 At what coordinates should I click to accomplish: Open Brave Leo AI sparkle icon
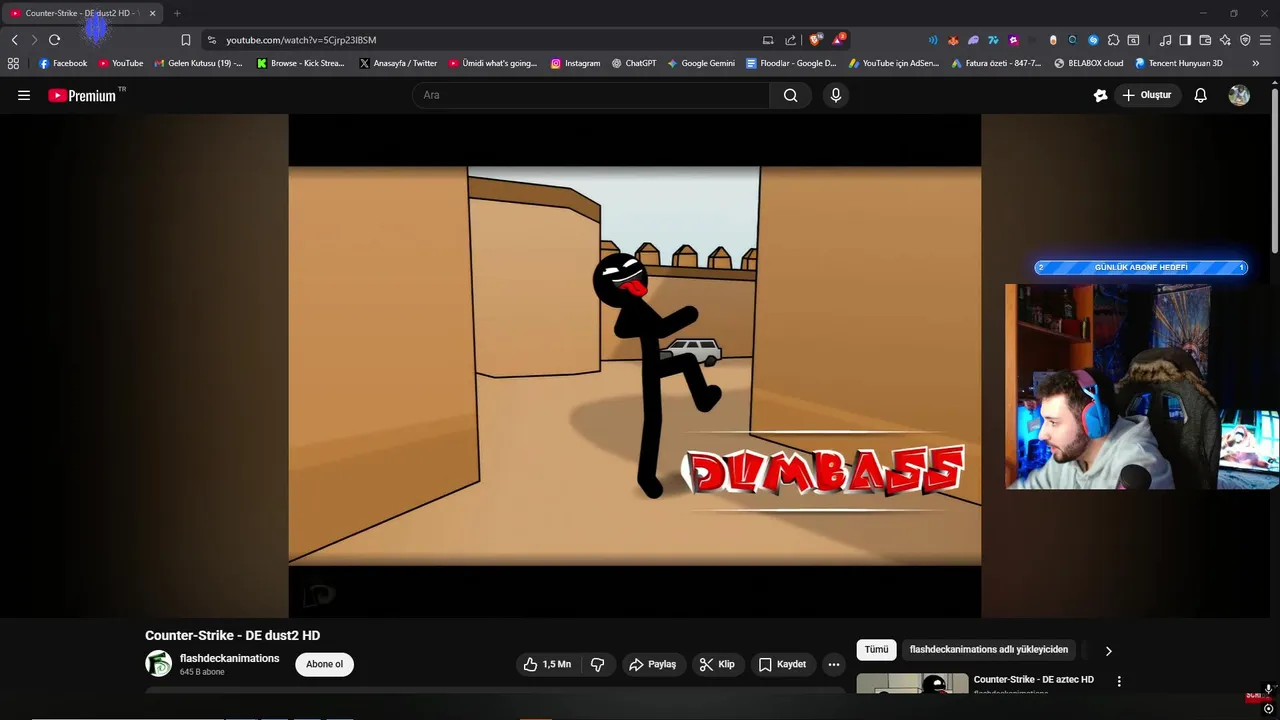click(1225, 40)
